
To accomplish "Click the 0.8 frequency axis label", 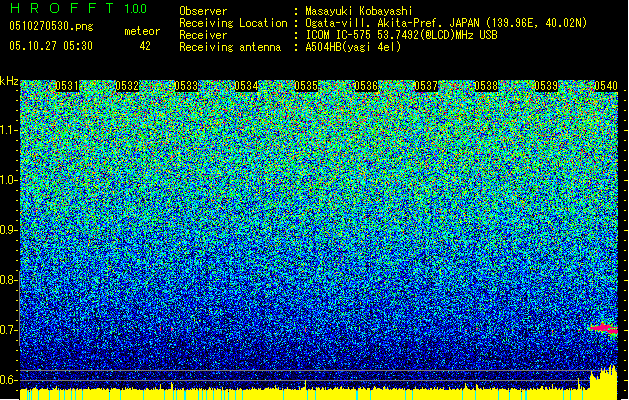I will (9, 280).
